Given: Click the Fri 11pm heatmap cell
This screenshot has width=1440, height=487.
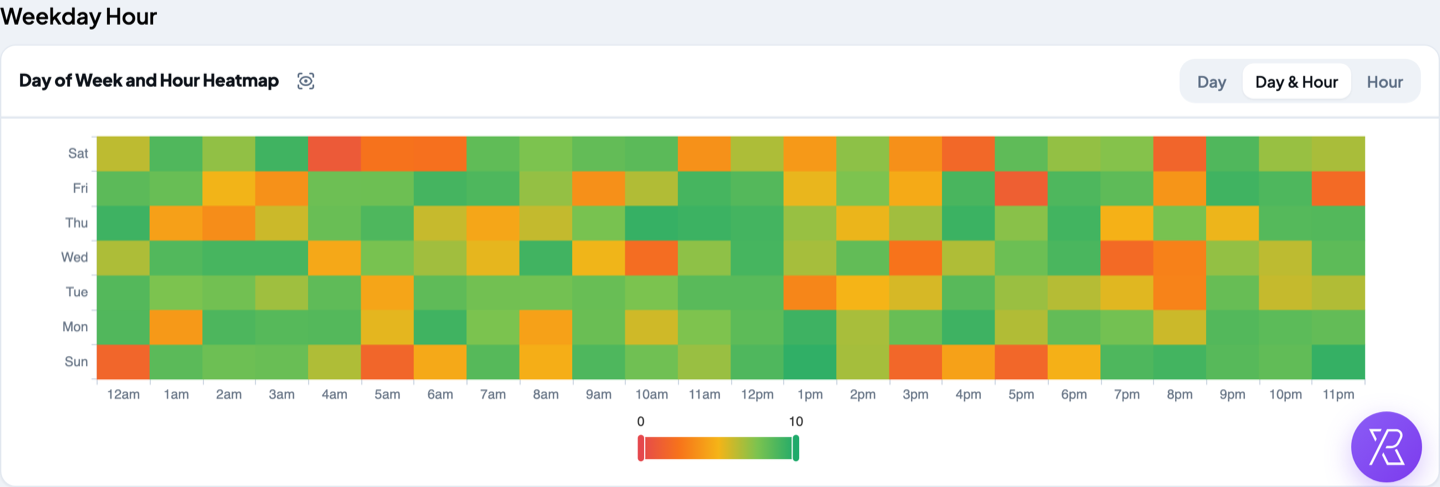Looking at the screenshot, I should click(1338, 188).
